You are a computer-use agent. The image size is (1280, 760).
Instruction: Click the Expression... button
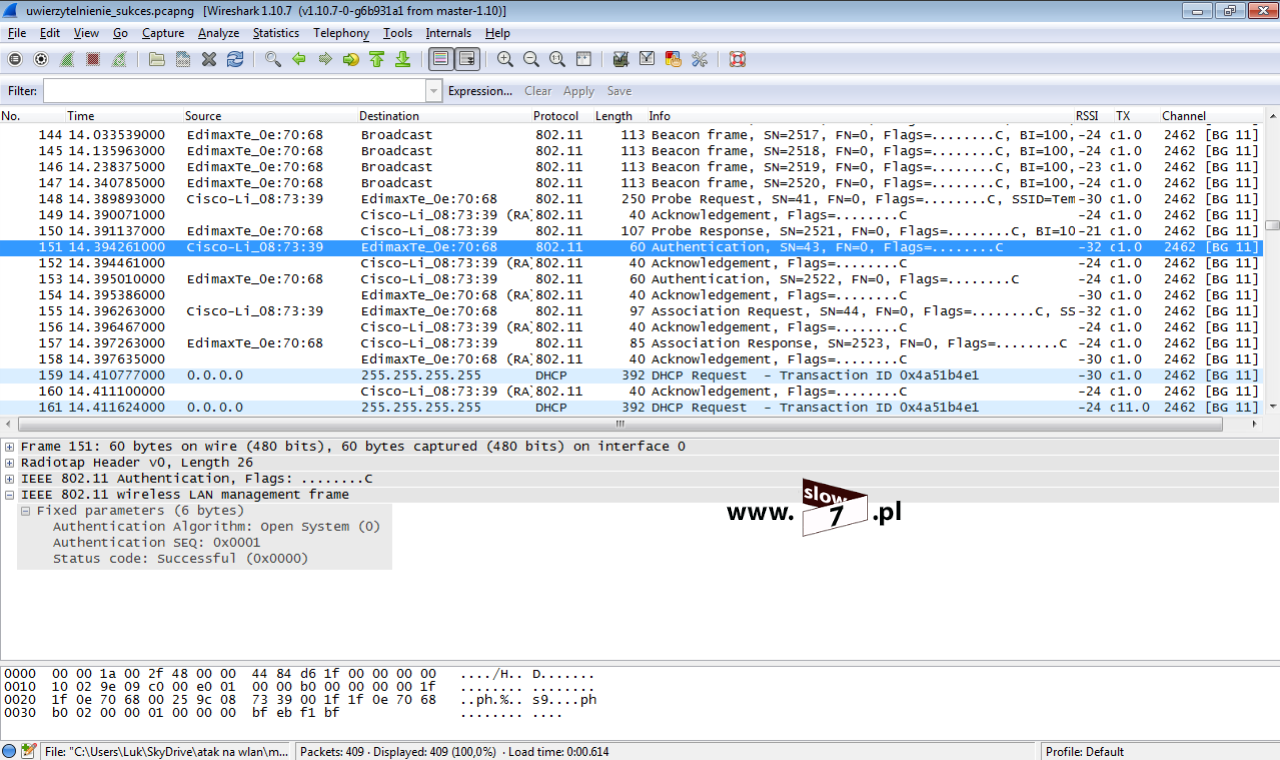pyautogui.click(x=480, y=91)
